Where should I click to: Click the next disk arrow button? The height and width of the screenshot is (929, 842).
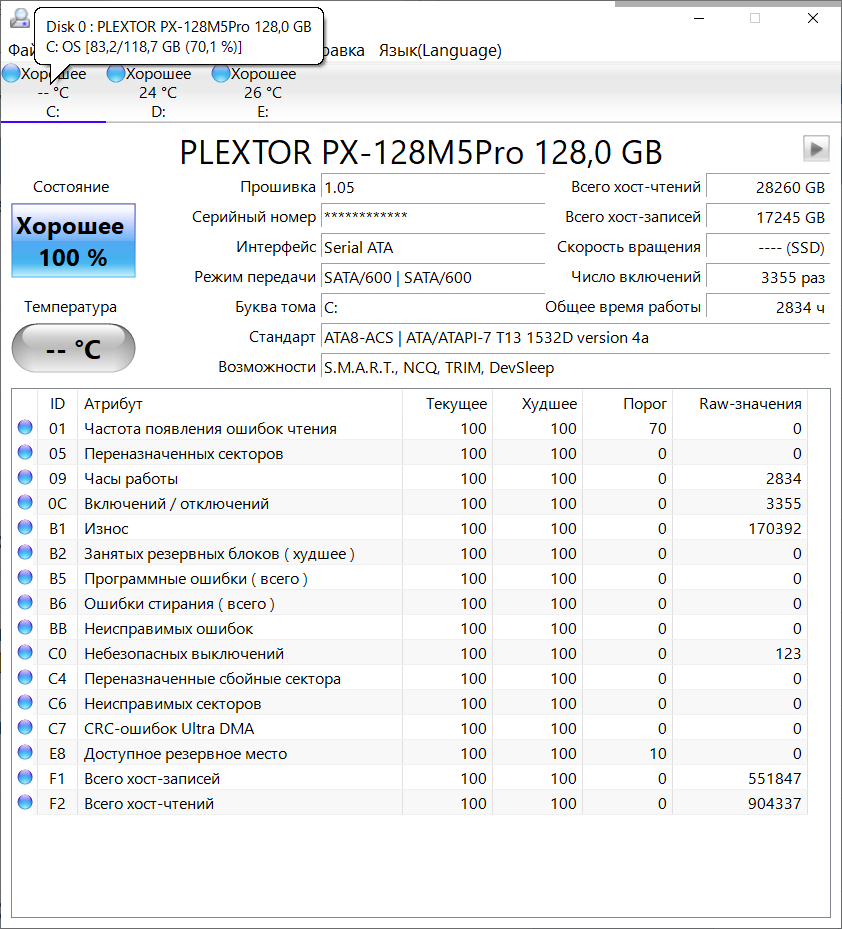816,148
